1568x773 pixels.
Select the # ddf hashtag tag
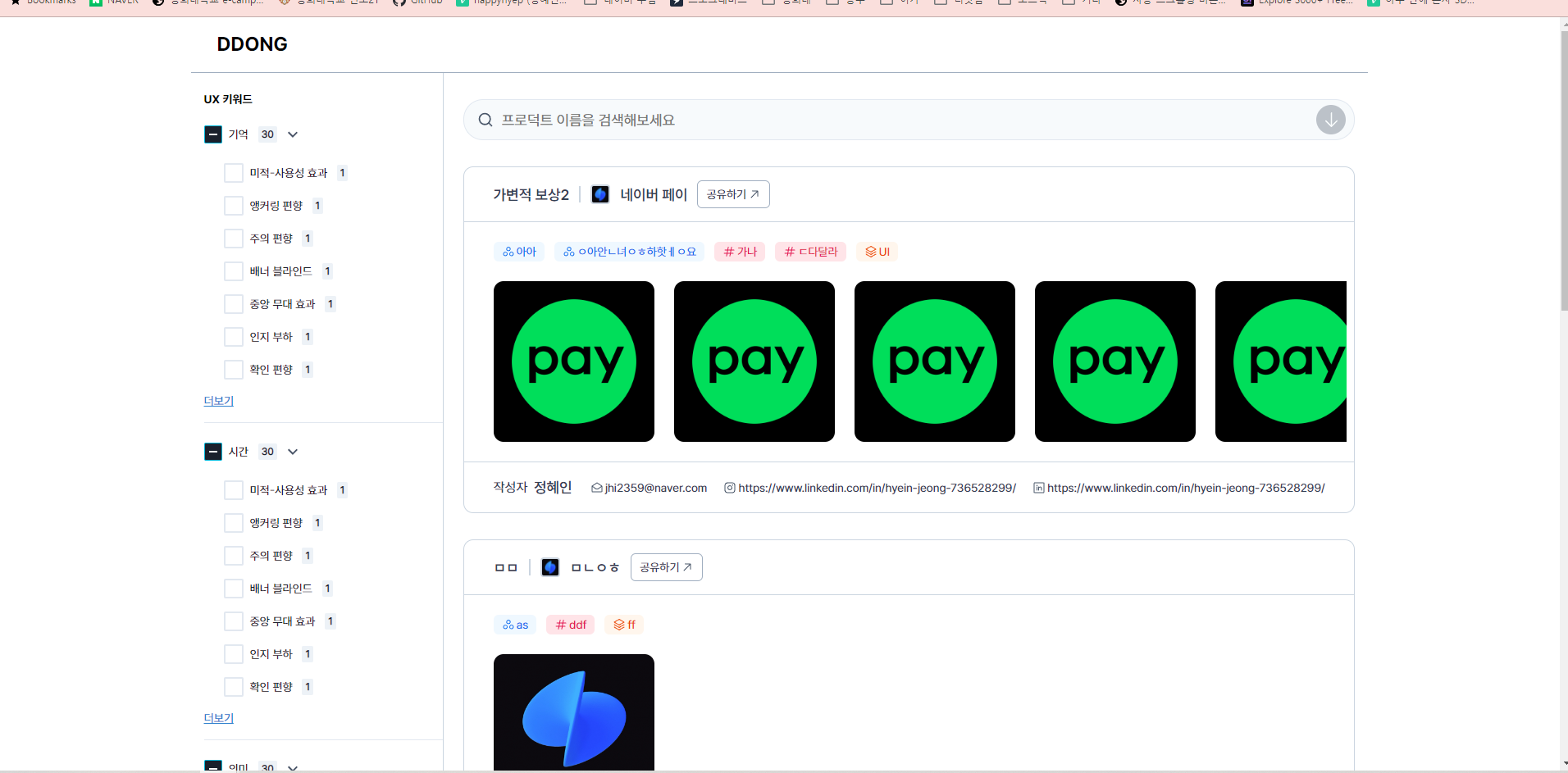point(571,625)
